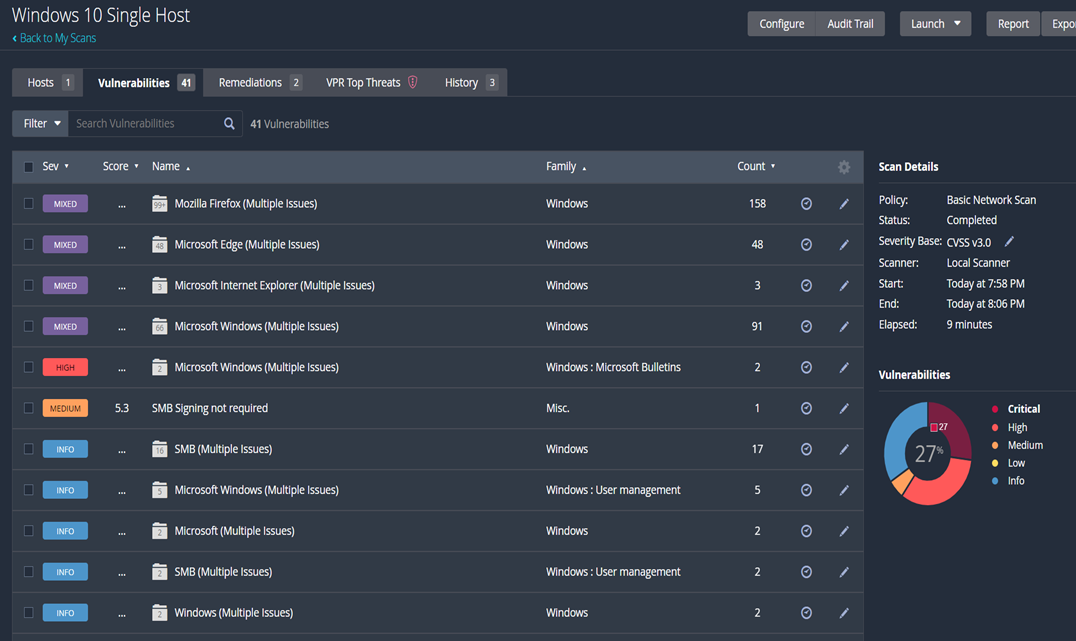
Task: Click the Report button
Action: pyautogui.click(x=1013, y=23)
